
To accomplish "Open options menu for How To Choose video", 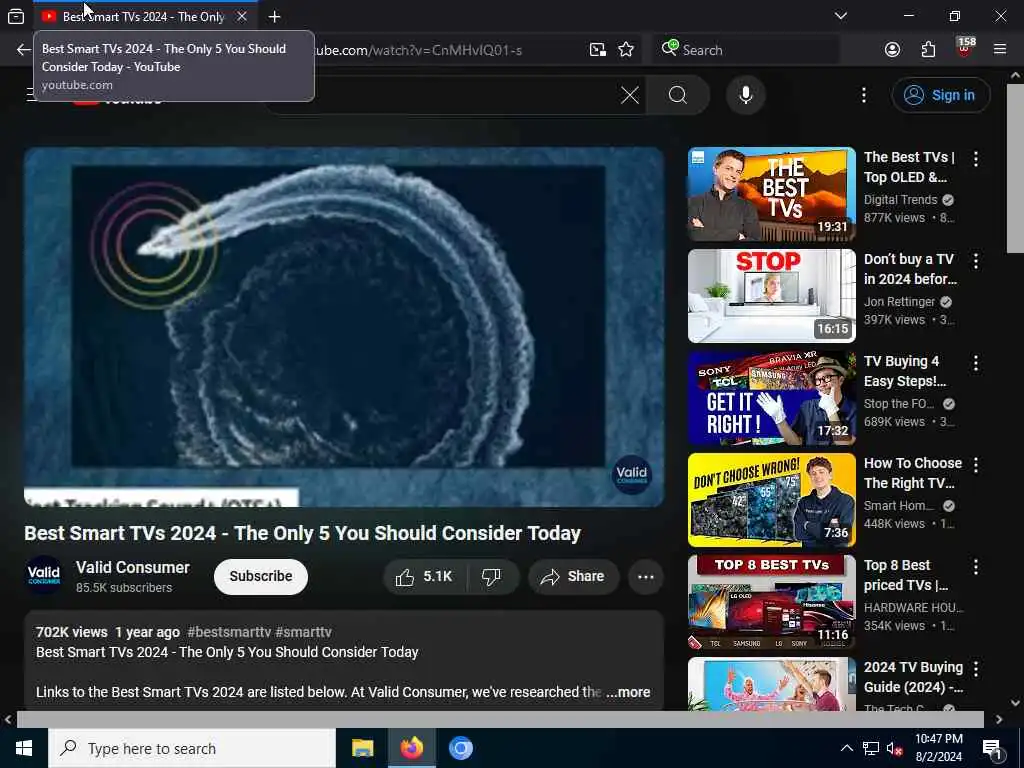I will click(976, 465).
